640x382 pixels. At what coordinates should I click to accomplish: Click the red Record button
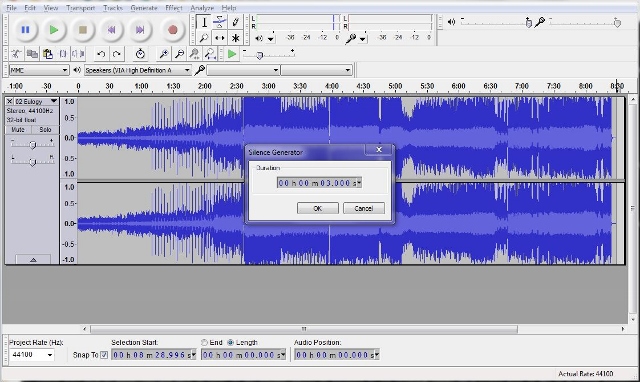pyautogui.click(x=173, y=30)
